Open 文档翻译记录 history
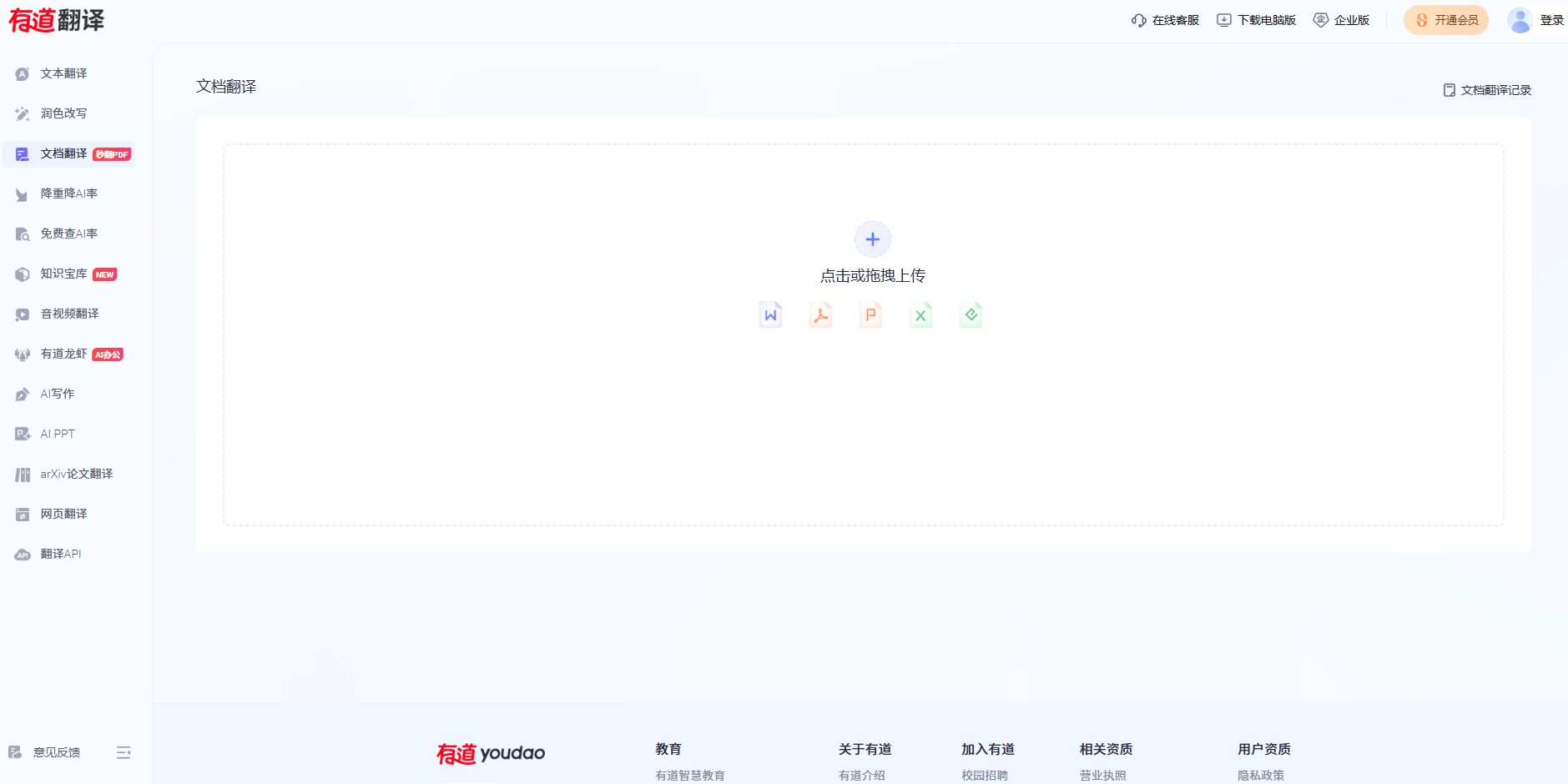1568x784 pixels. click(1487, 90)
